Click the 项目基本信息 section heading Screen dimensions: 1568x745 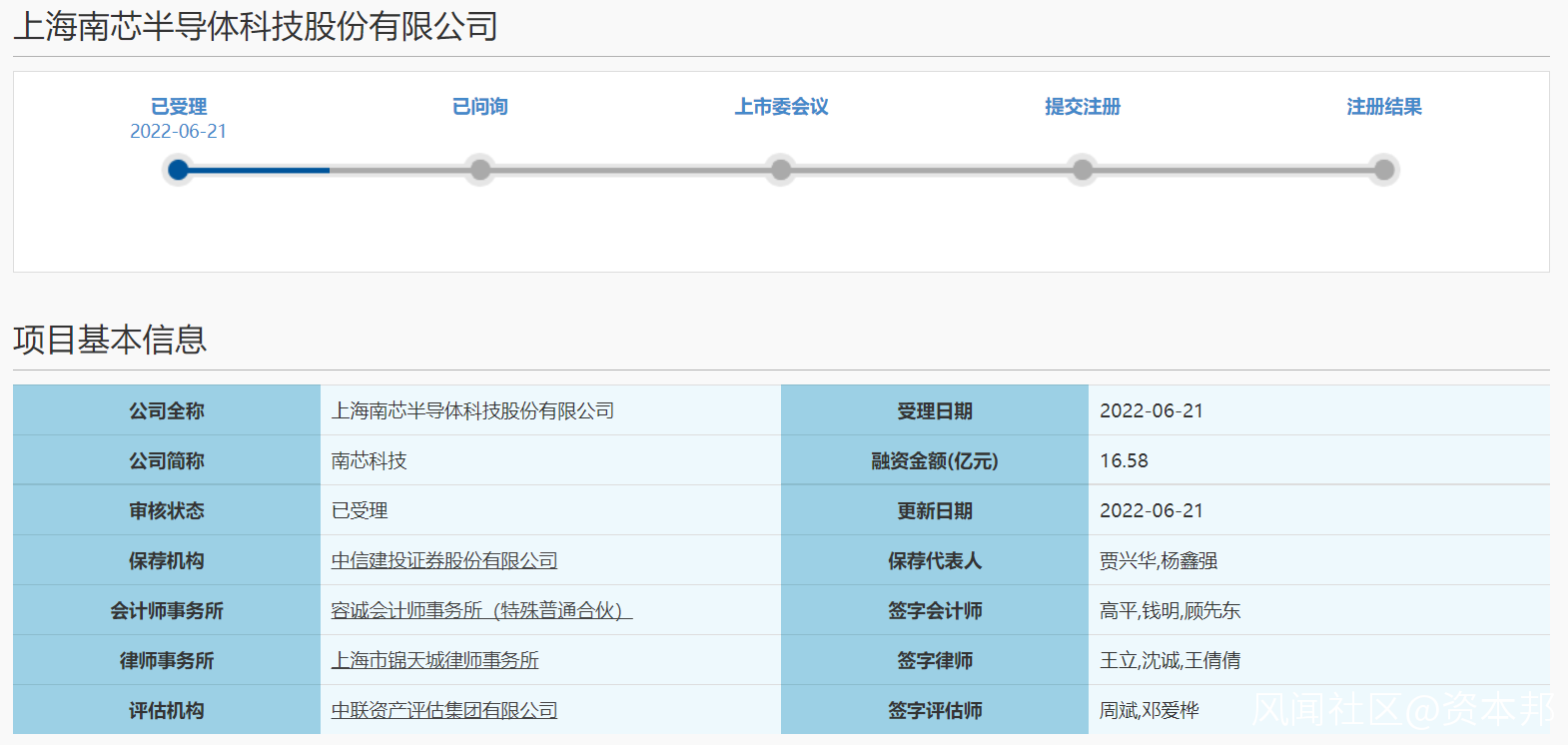point(110,340)
